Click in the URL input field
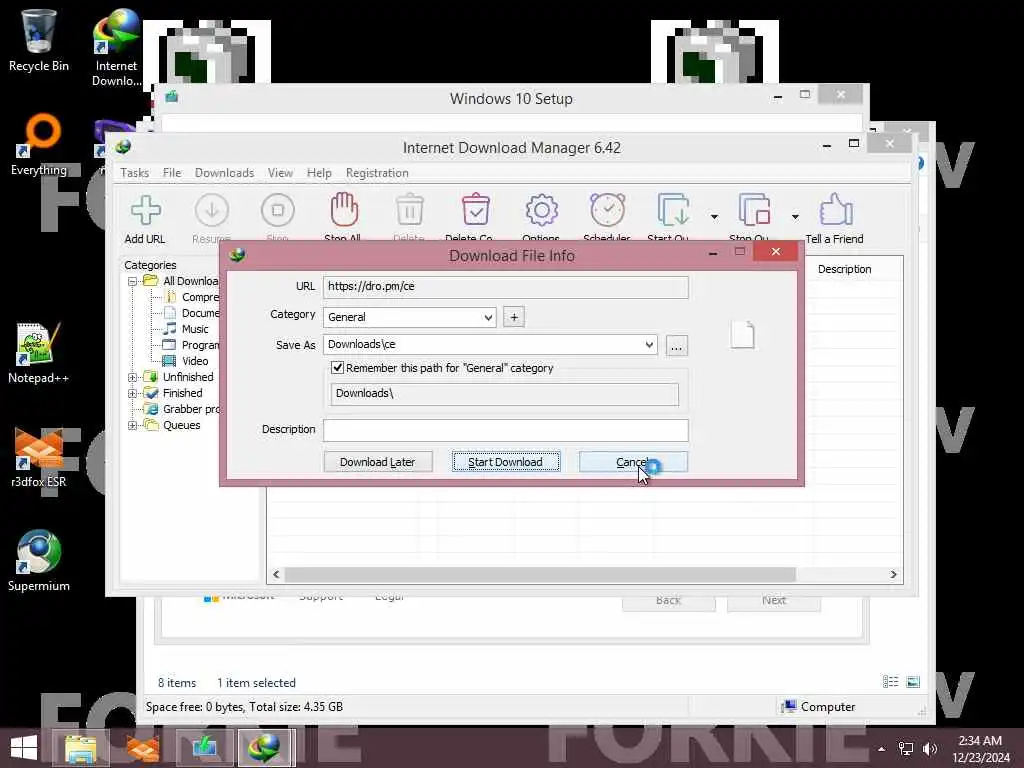This screenshot has width=1024, height=768. pyautogui.click(x=505, y=287)
